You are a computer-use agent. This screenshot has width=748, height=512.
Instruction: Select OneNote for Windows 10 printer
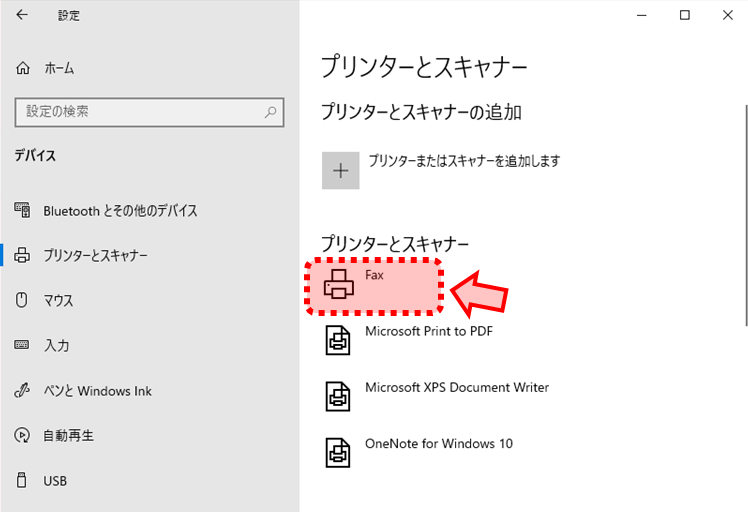(x=438, y=443)
